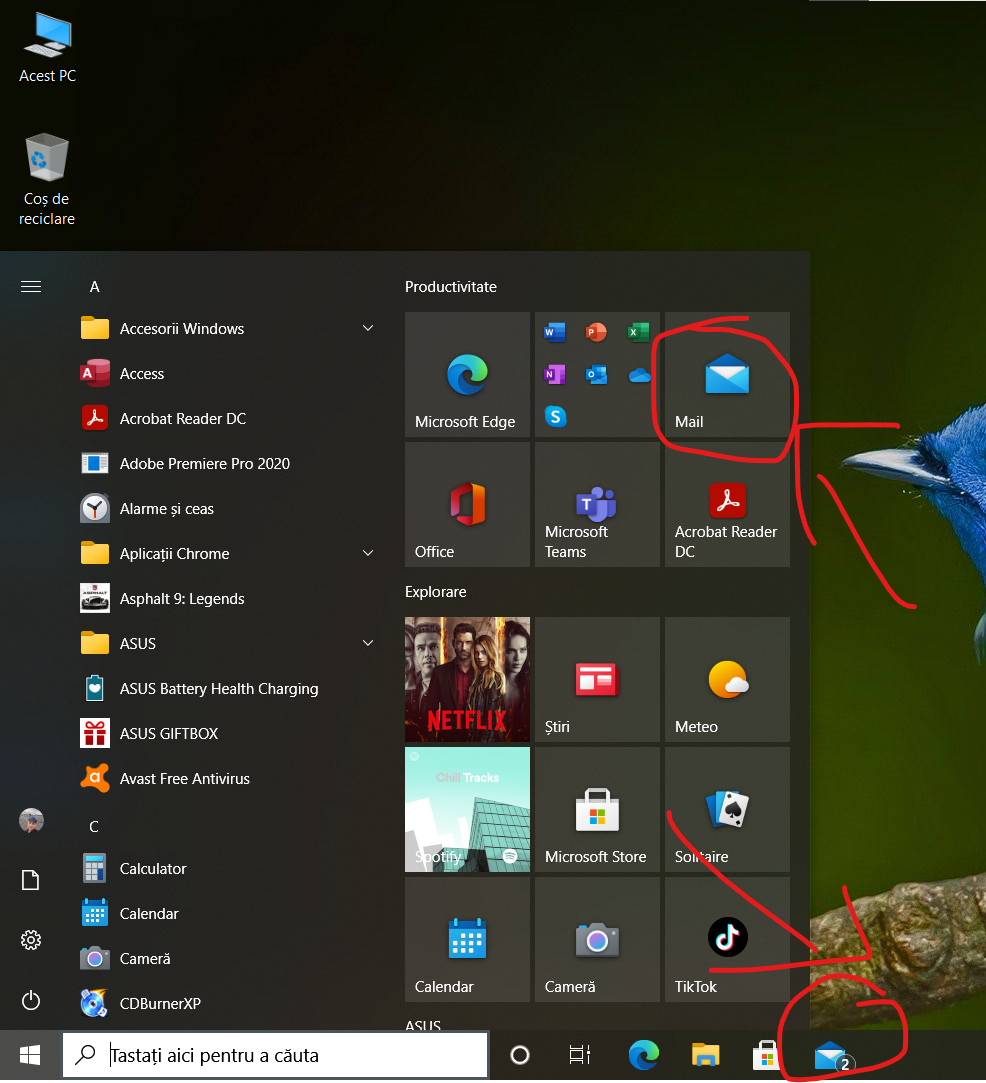Launch PowerPoint from the Office tile group
This screenshot has height=1083, width=986.
click(x=596, y=332)
